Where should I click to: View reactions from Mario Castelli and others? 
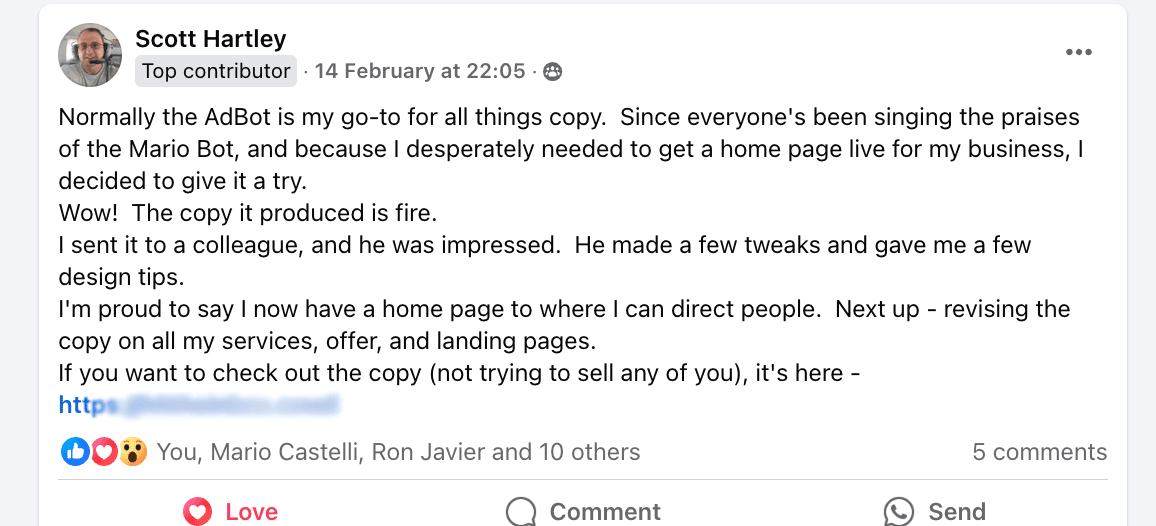(398, 452)
